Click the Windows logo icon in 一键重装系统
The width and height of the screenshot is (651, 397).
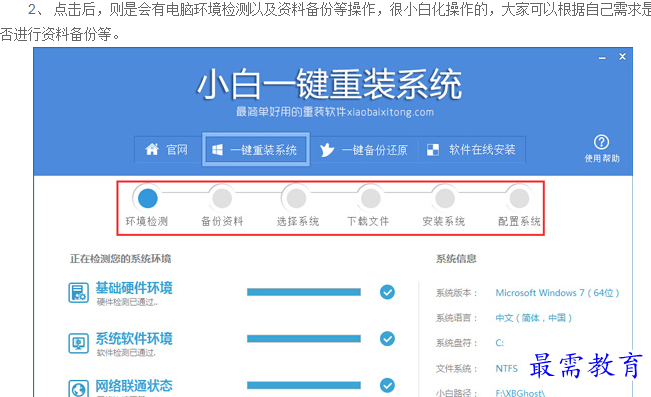[x=218, y=149]
